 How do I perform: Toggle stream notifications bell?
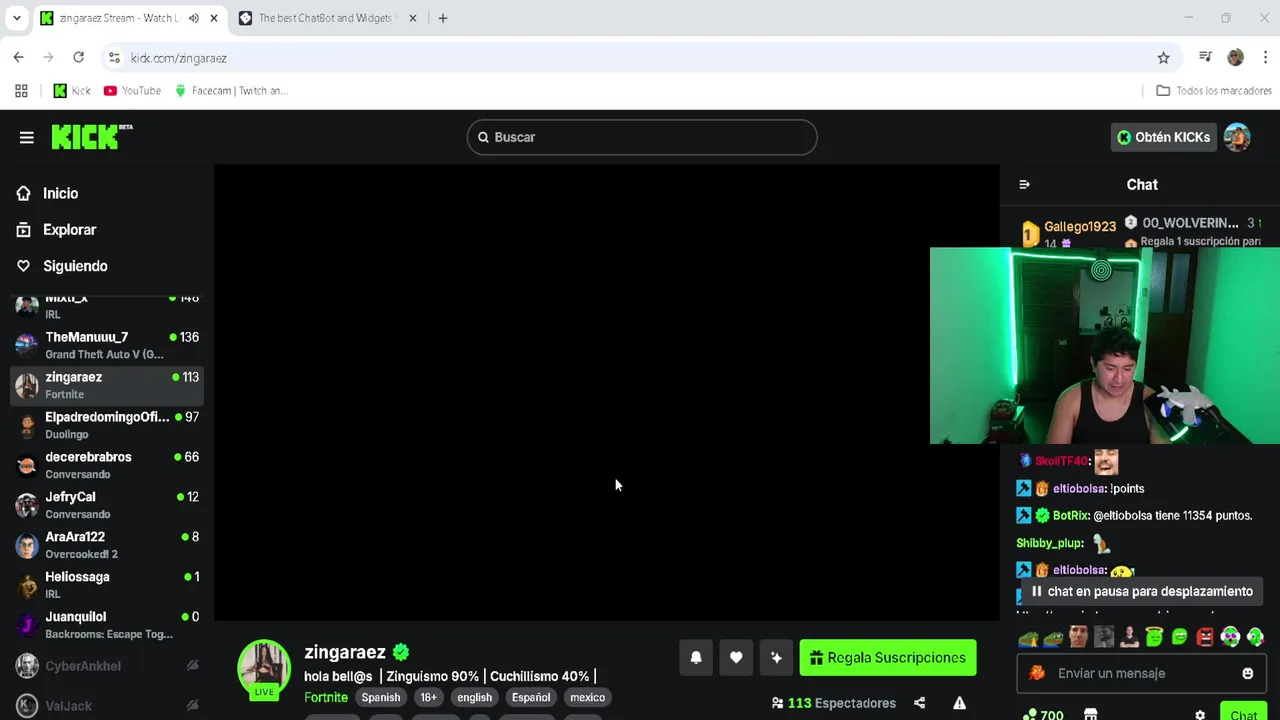pos(696,658)
